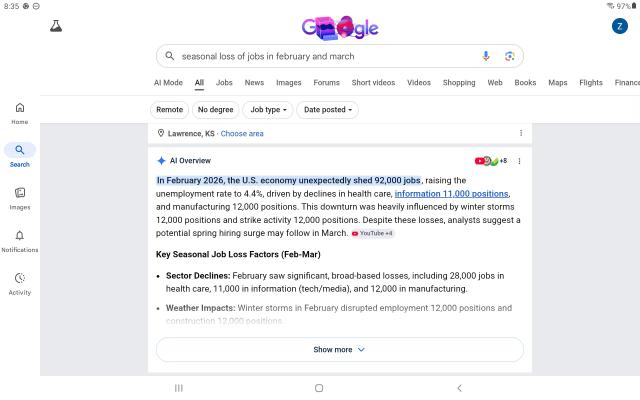Open Search Labs flask icon

point(56,26)
